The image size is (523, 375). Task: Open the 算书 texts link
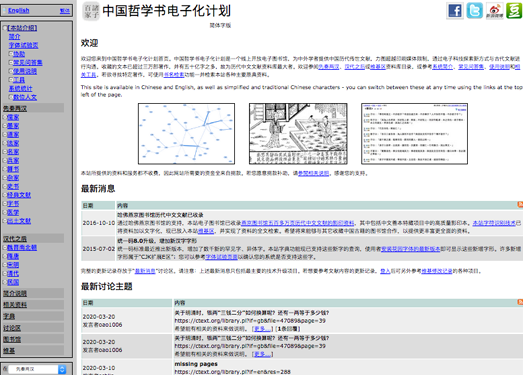click(x=13, y=169)
